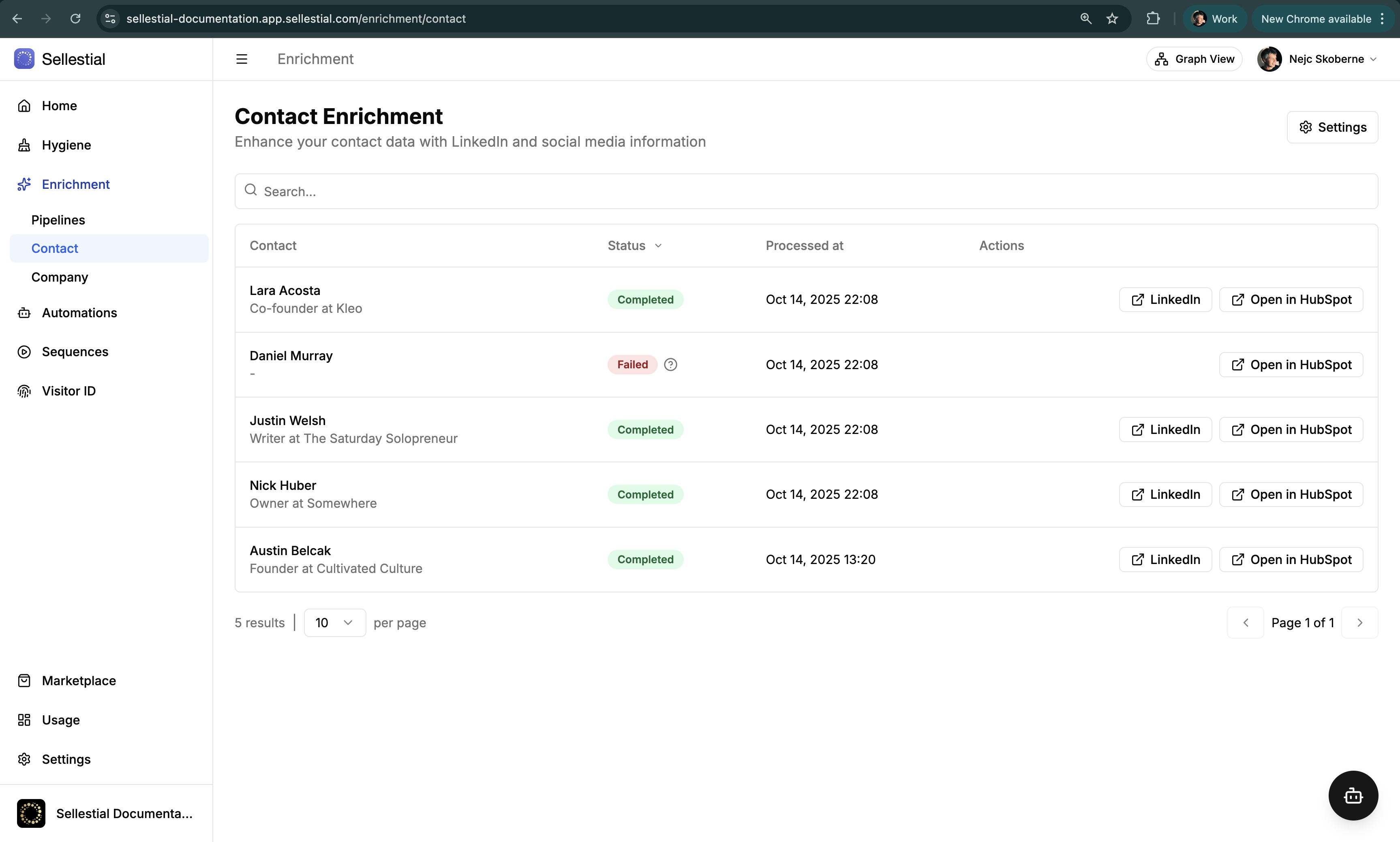Click the help icon beside the Failed status
Viewport: 1400px width, 842px height.
[x=670, y=365]
